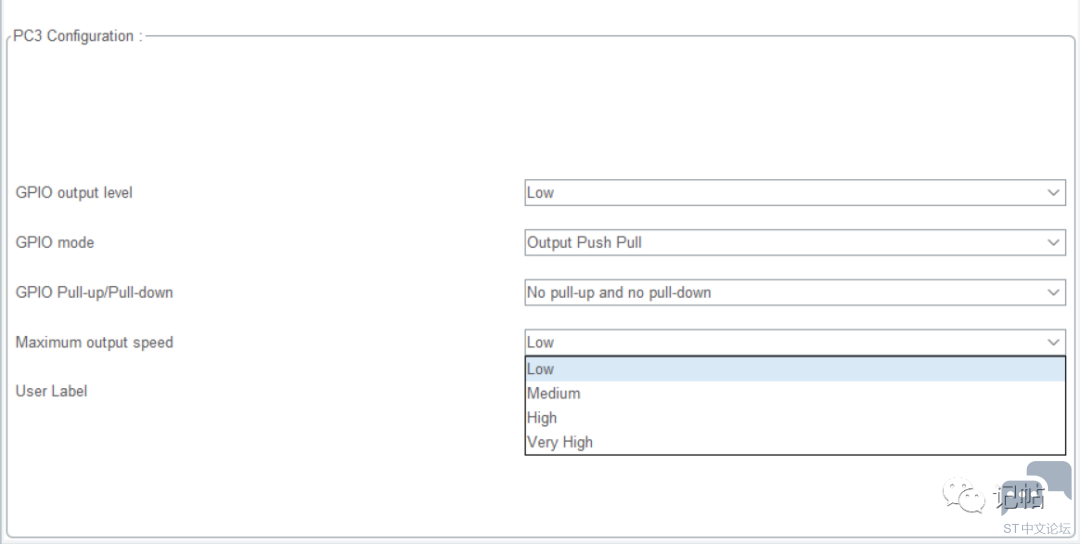
Task: Click the User Label field label
Action: point(52,391)
